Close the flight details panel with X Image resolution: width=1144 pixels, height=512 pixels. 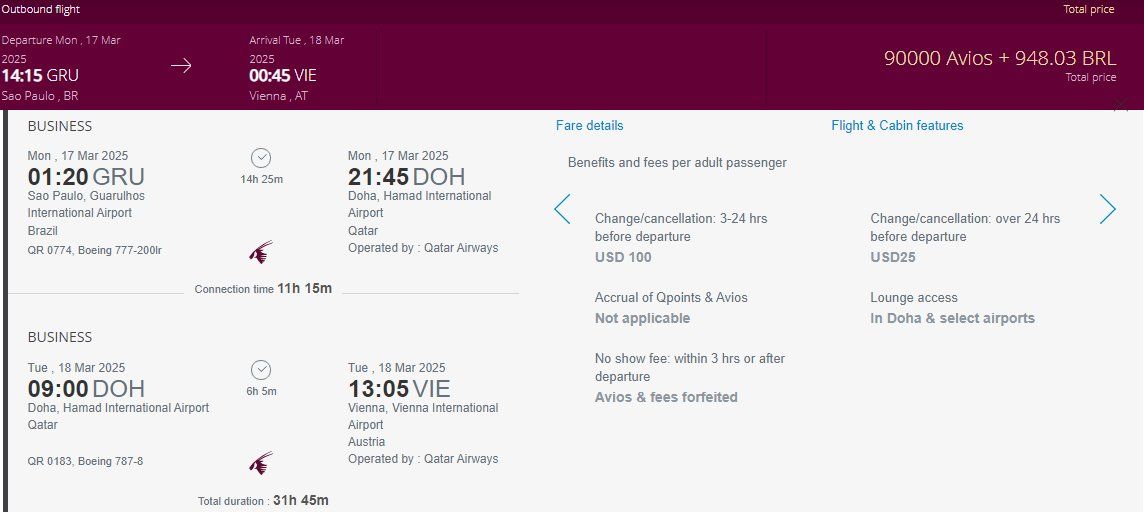1121,106
